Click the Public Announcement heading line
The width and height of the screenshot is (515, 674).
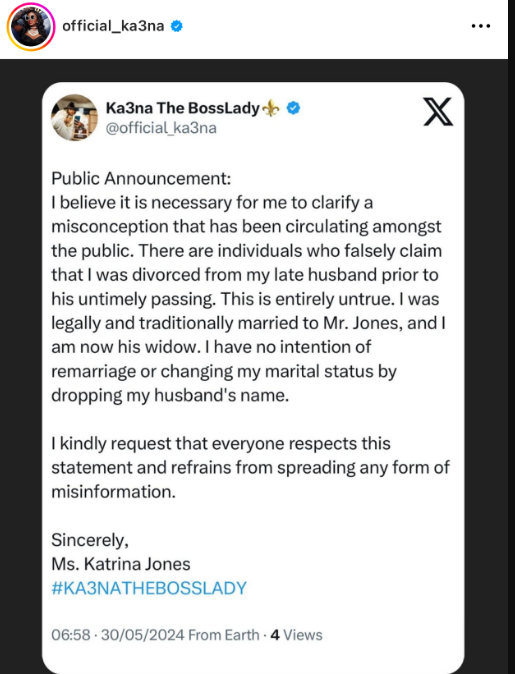point(141,178)
